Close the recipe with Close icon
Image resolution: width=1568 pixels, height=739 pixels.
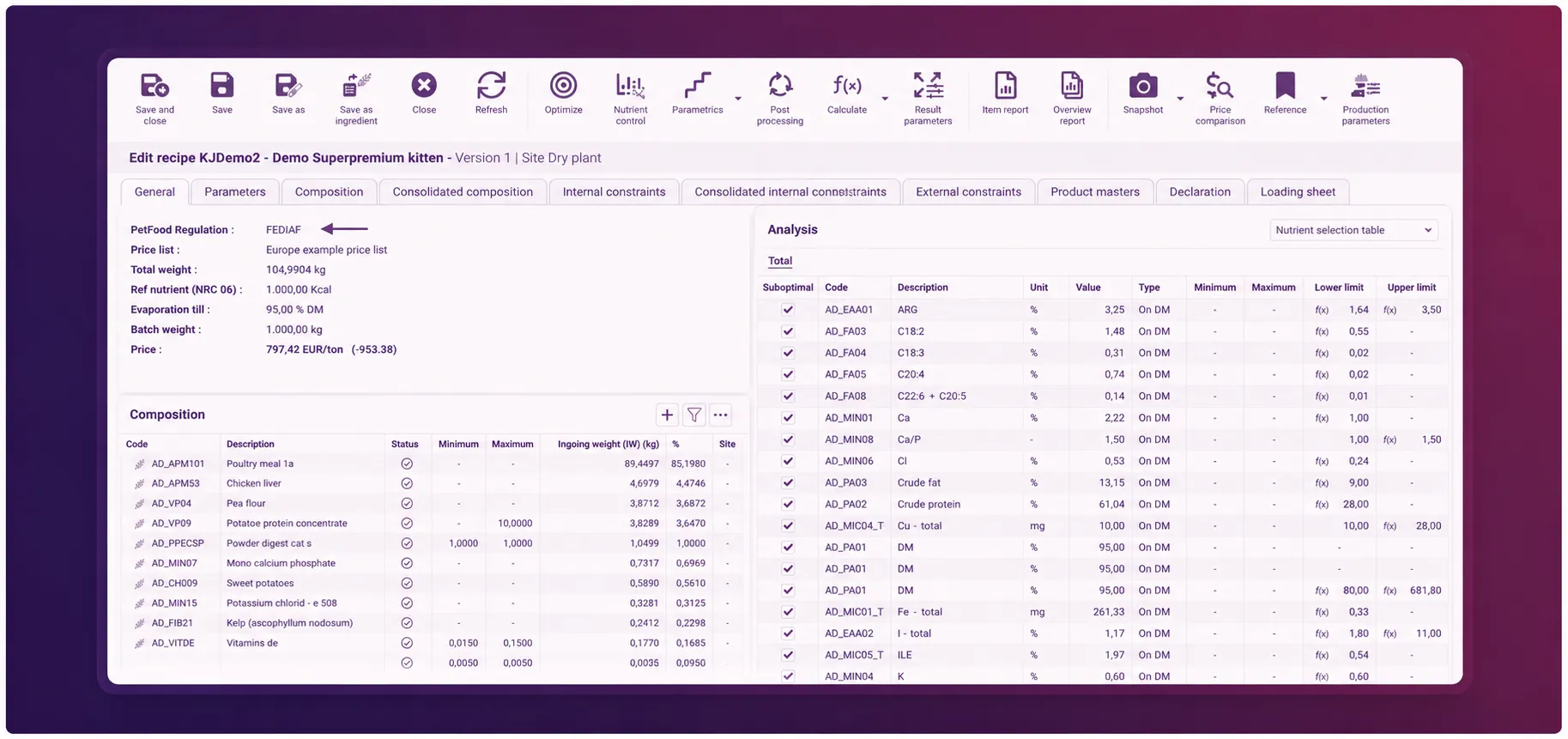tap(424, 85)
